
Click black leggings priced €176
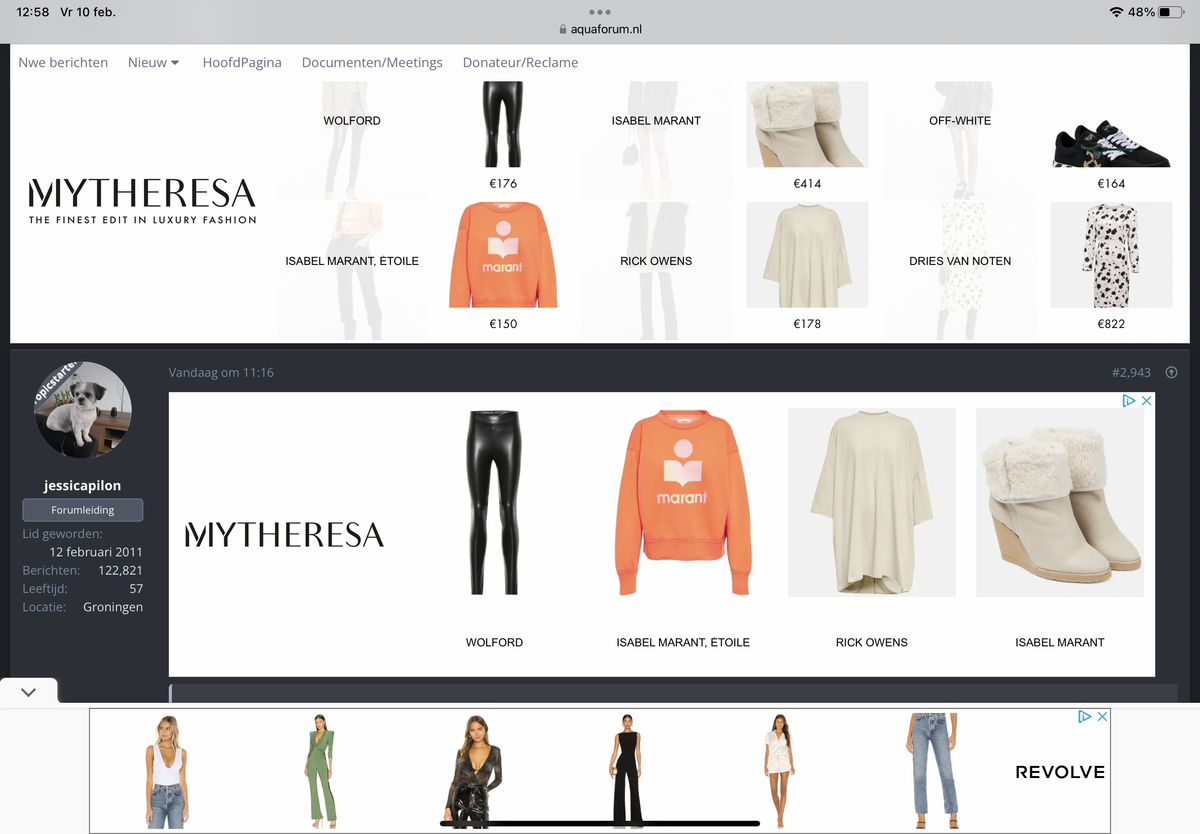pyautogui.click(x=503, y=124)
